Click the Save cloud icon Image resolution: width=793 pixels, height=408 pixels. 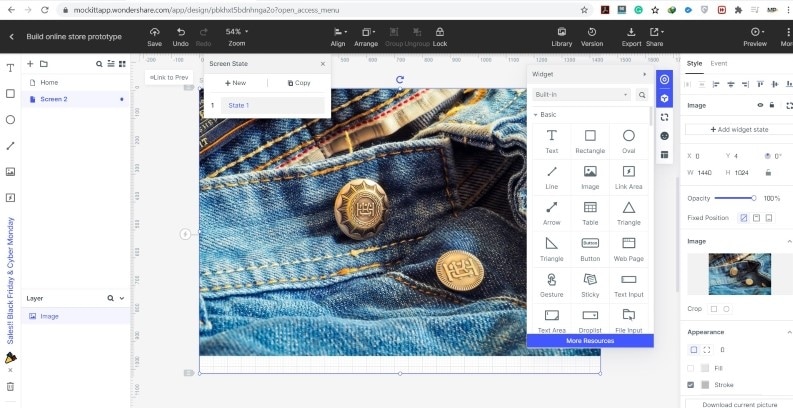click(154, 32)
